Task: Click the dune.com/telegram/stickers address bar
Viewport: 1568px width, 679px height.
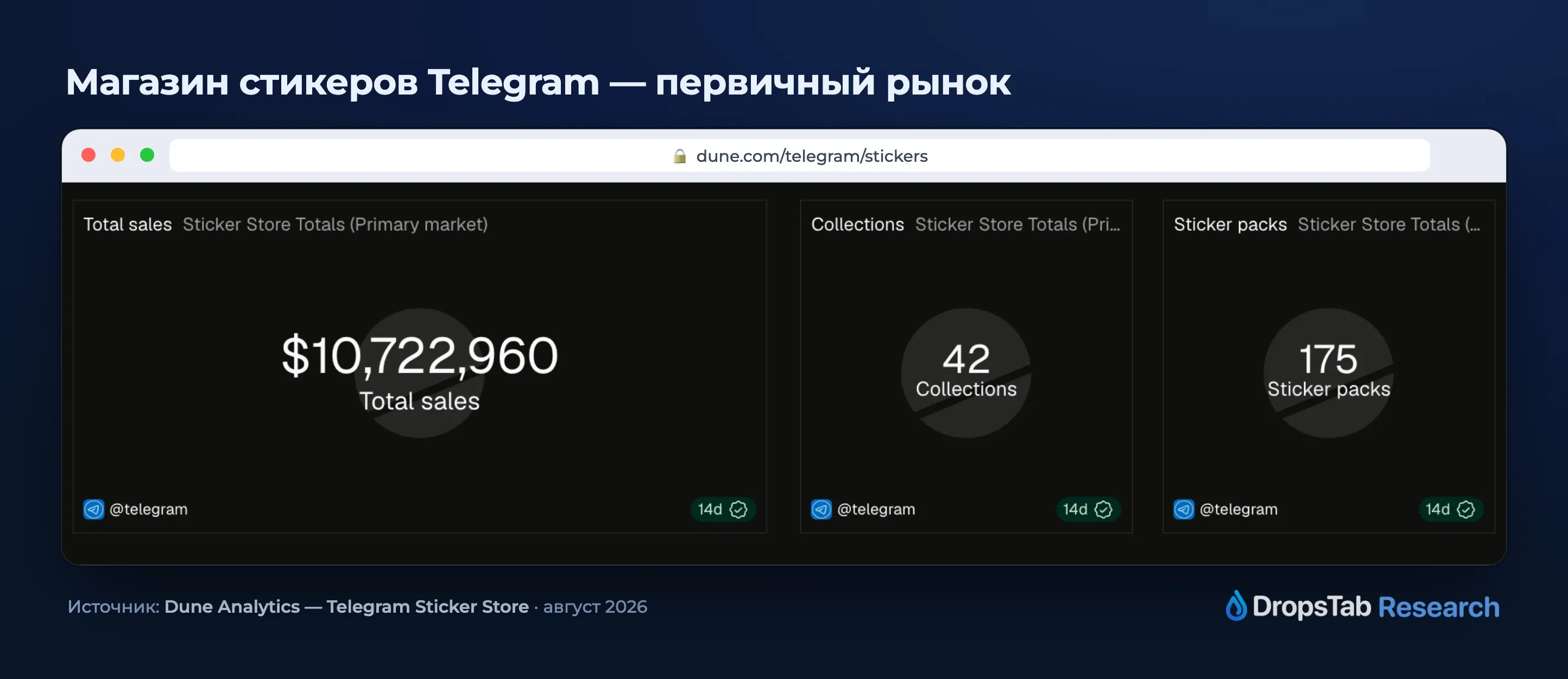Action: (799, 155)
